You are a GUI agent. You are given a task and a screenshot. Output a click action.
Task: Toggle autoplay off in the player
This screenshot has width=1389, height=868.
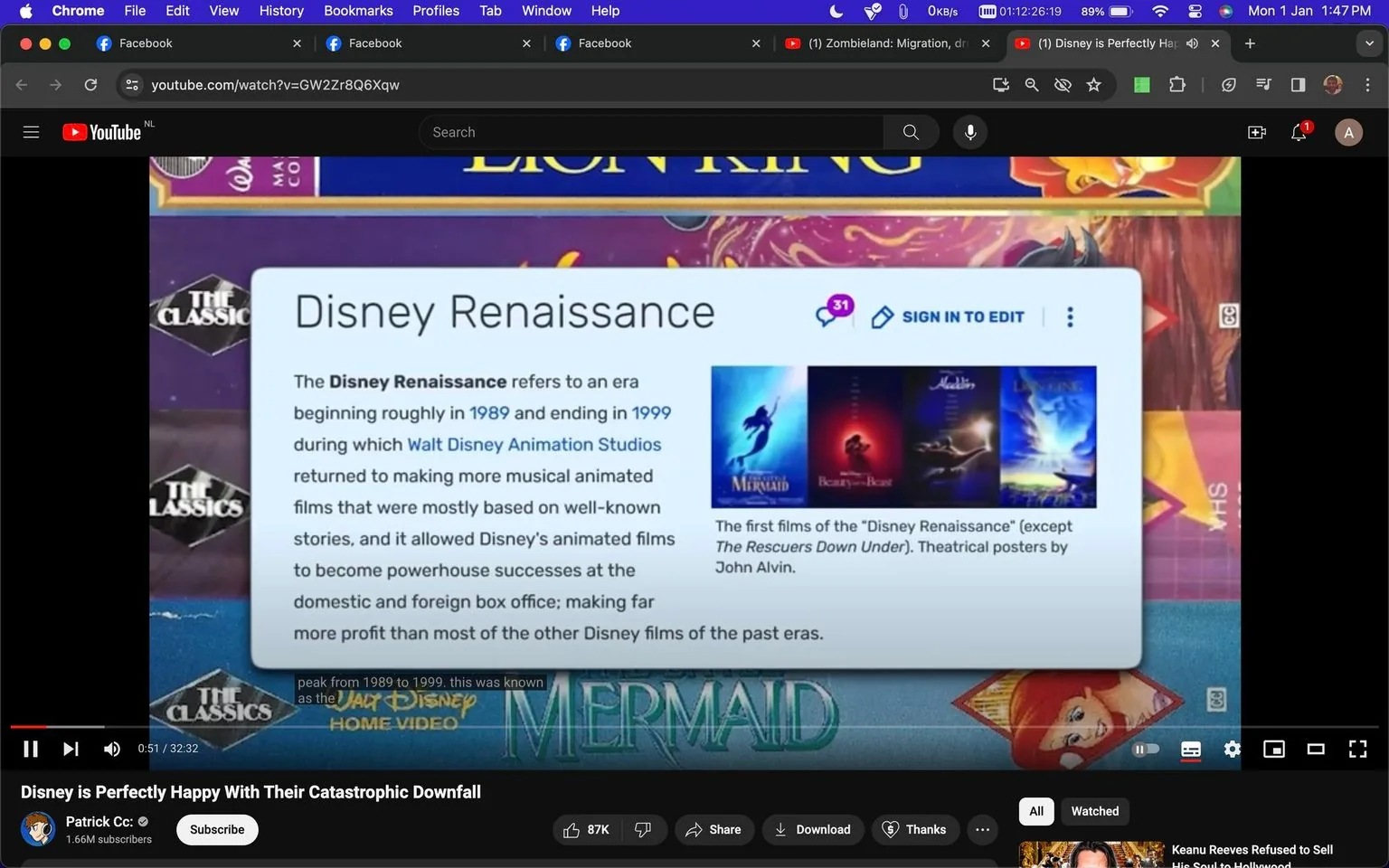tap(1146, 749)
